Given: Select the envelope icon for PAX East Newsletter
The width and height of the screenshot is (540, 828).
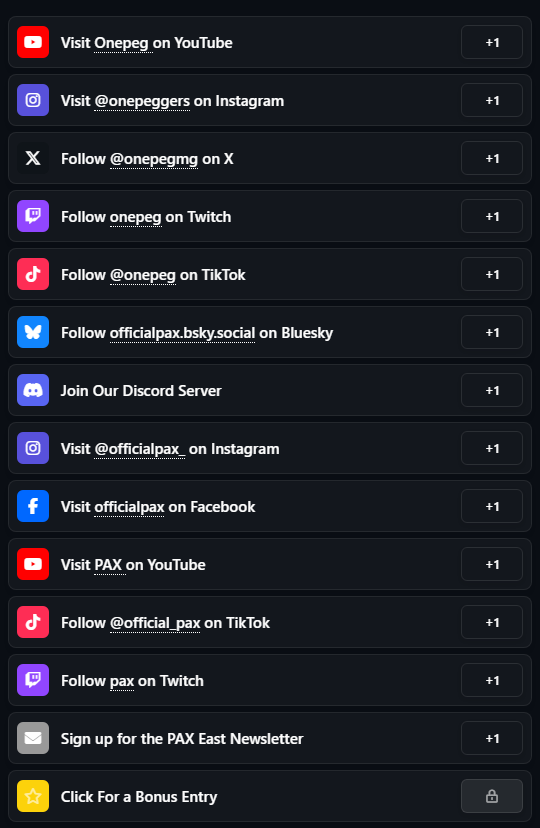Looking at the screenshot, I should pos(33,738).
